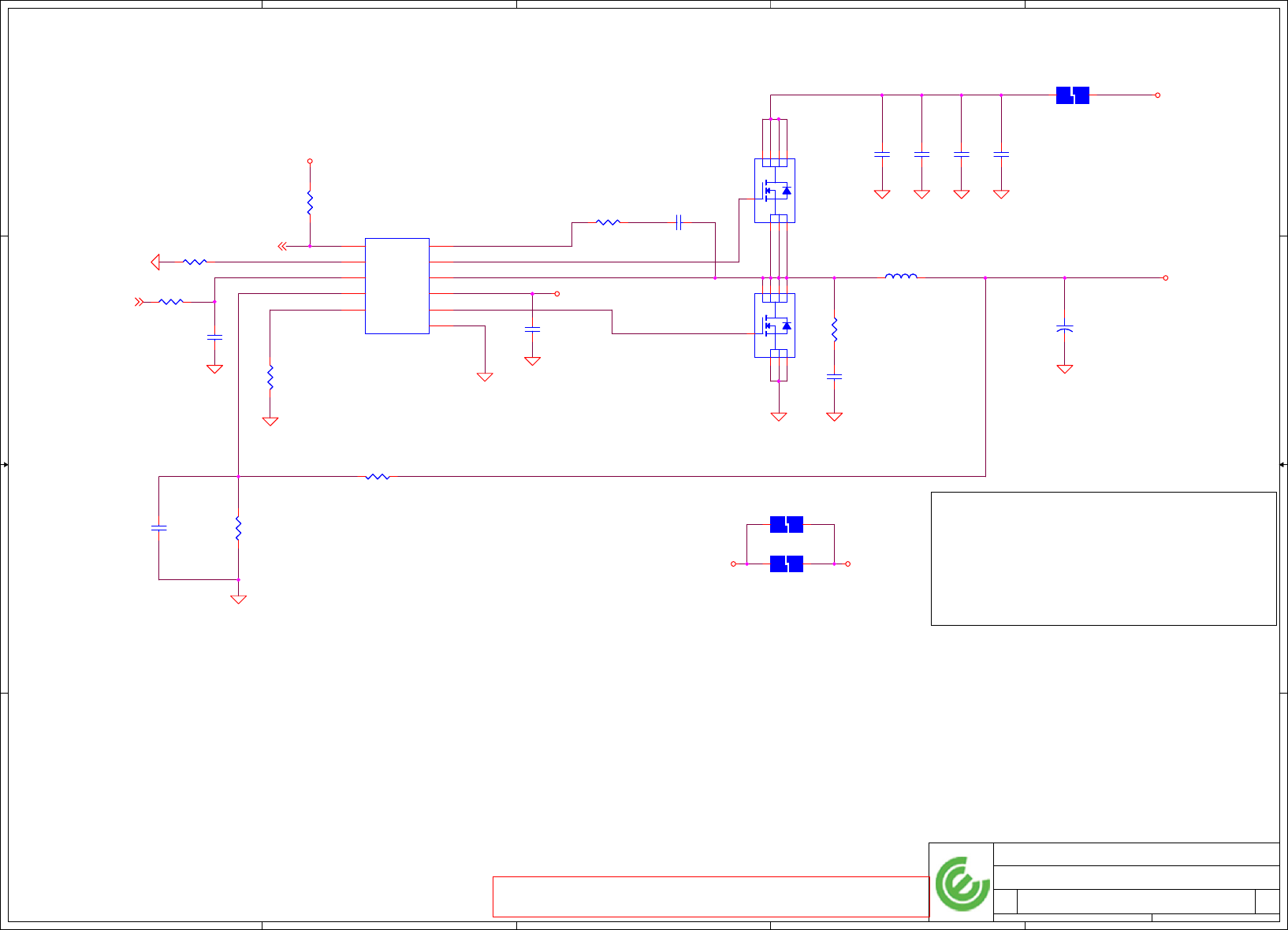Click ground symbol under polarized output capacitor

(1064, 369)
